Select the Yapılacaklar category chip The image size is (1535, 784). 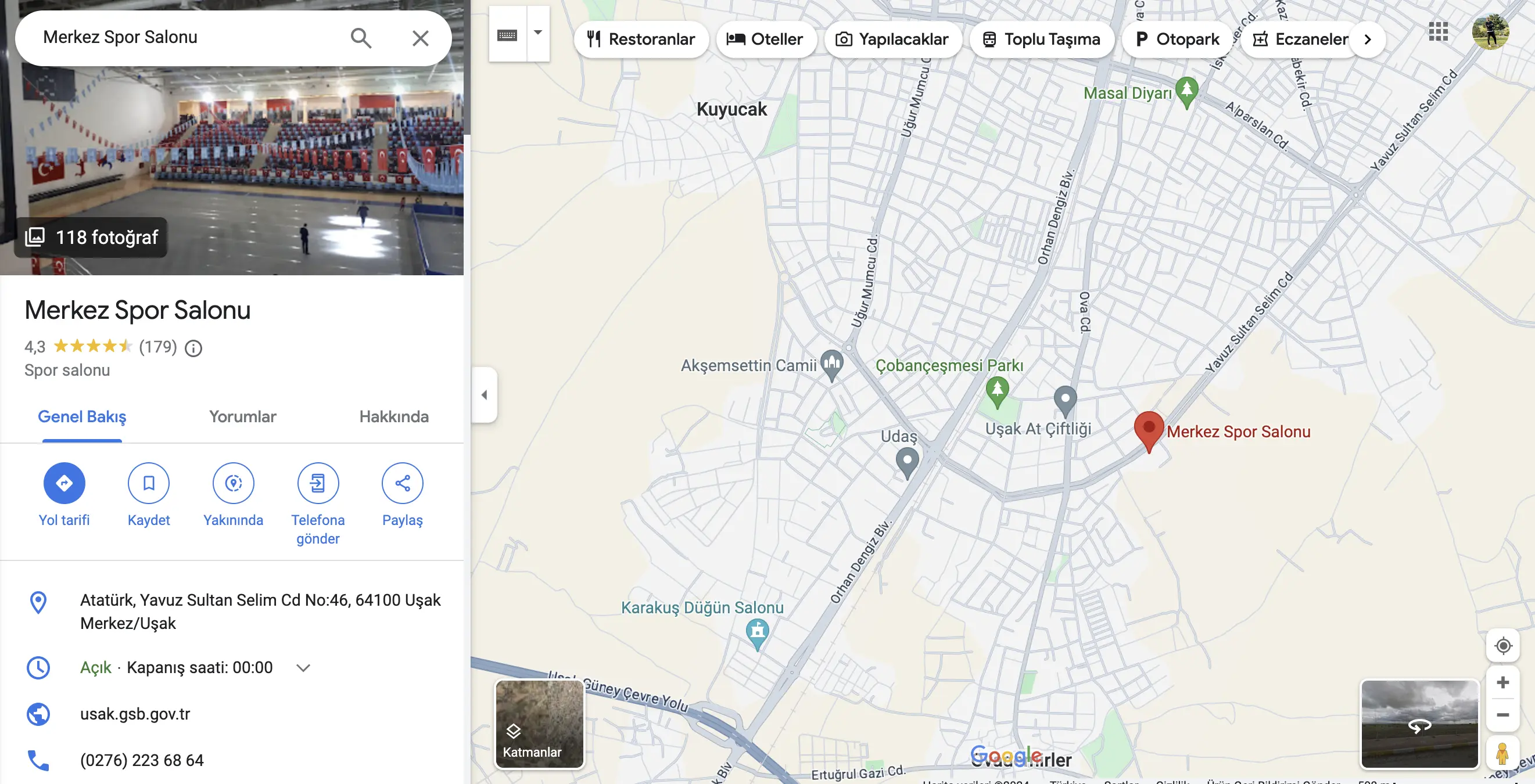pos(892,39)
